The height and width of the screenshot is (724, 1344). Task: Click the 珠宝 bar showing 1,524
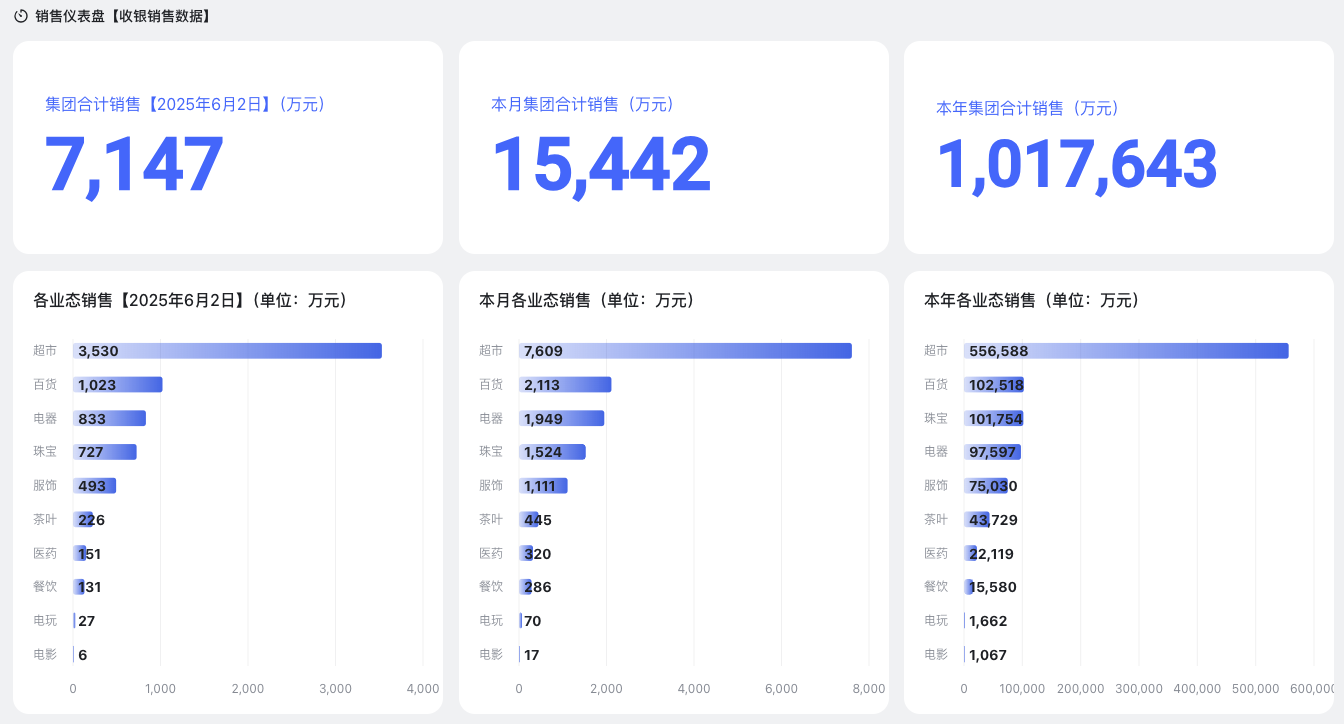[x=552, y=452]
